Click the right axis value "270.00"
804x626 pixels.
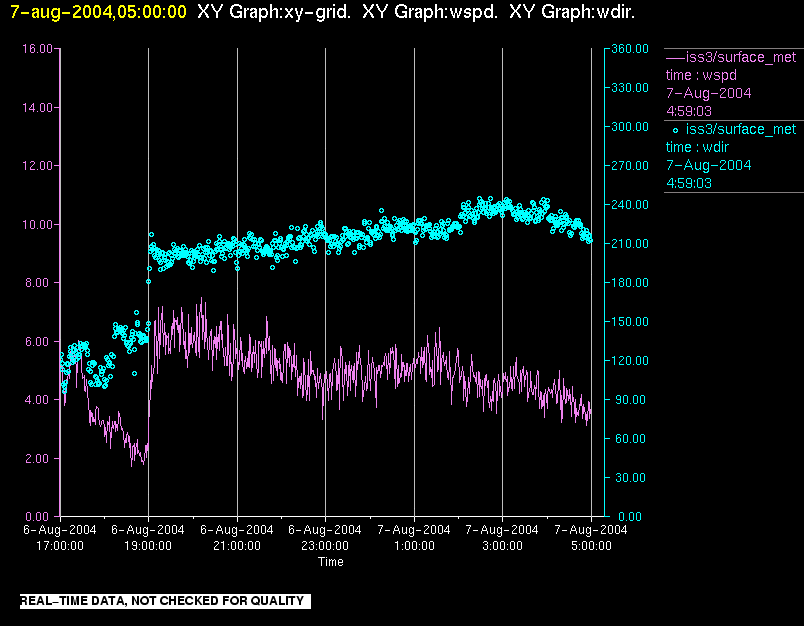[630, 166]
